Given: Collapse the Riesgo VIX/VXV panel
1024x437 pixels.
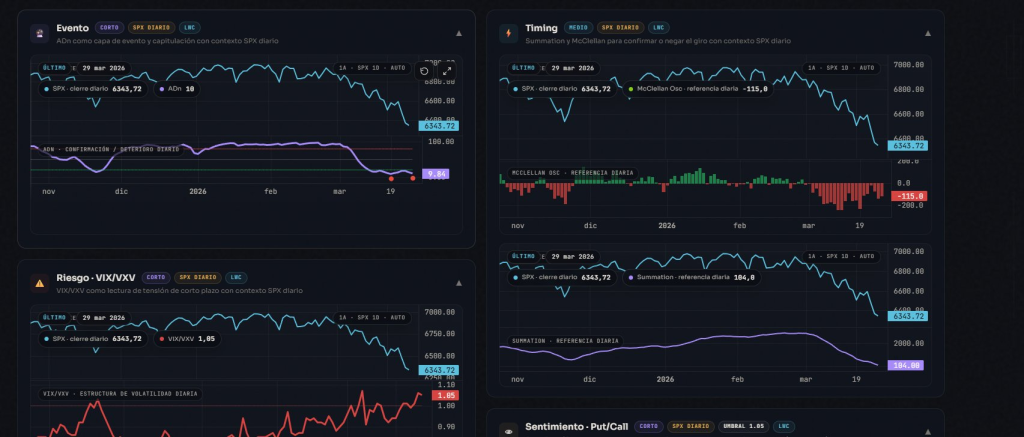Looking at the screenshot, I should pyautogui.click(x=459, y=282).
